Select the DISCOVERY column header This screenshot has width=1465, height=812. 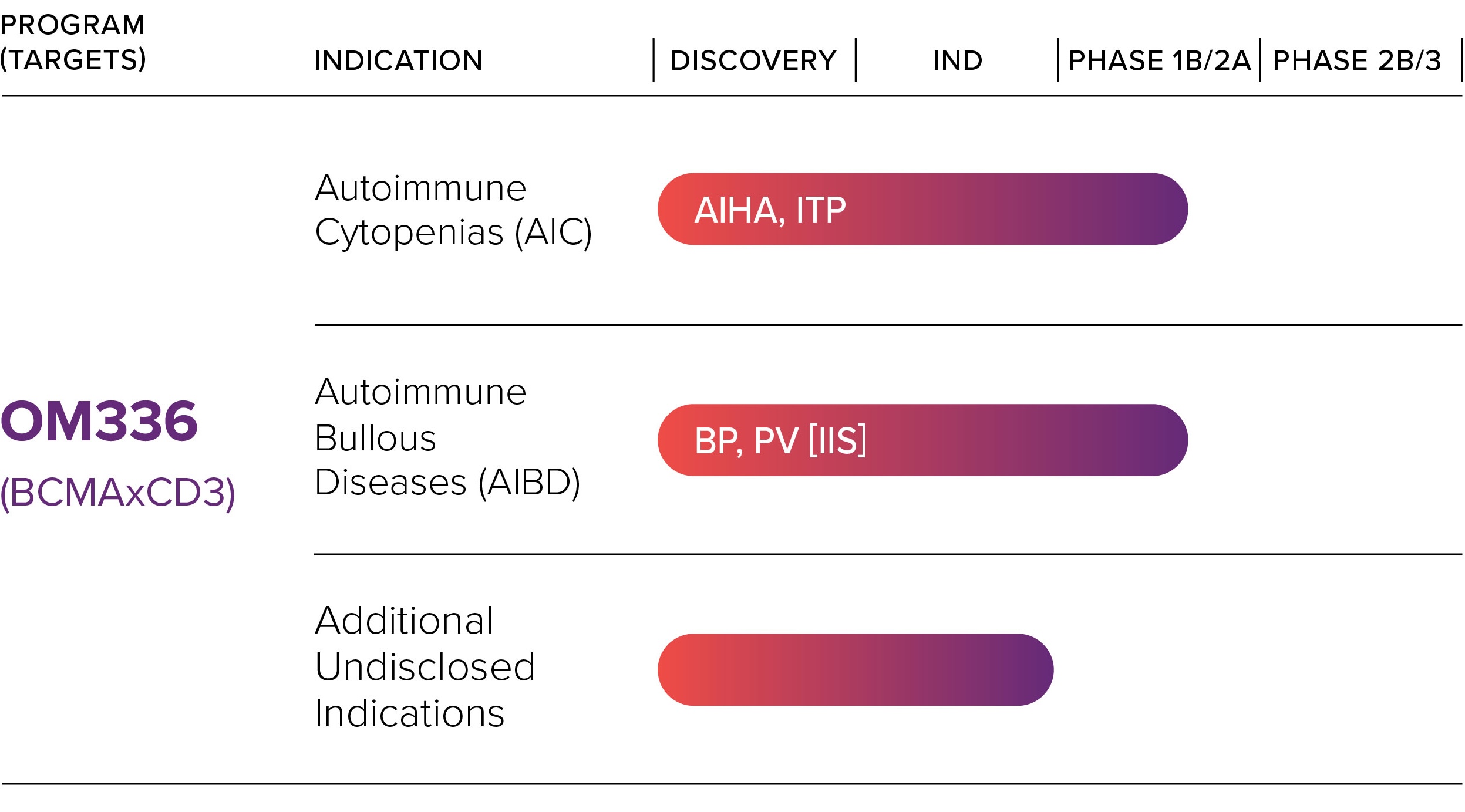click(x=753, y=60)
